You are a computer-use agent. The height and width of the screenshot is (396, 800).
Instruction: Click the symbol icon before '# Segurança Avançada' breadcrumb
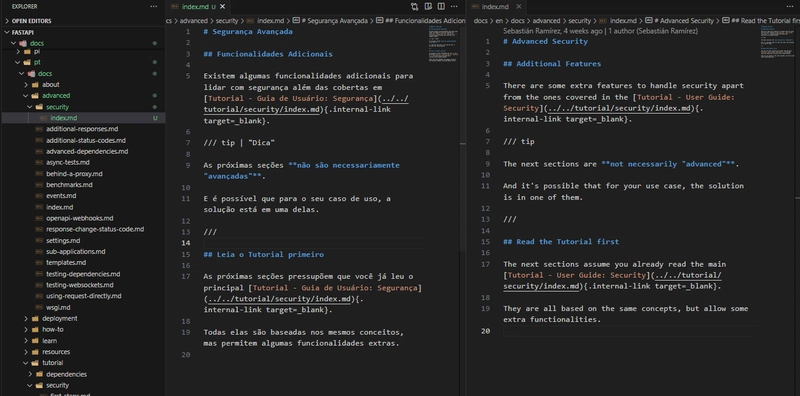point(296,21)
